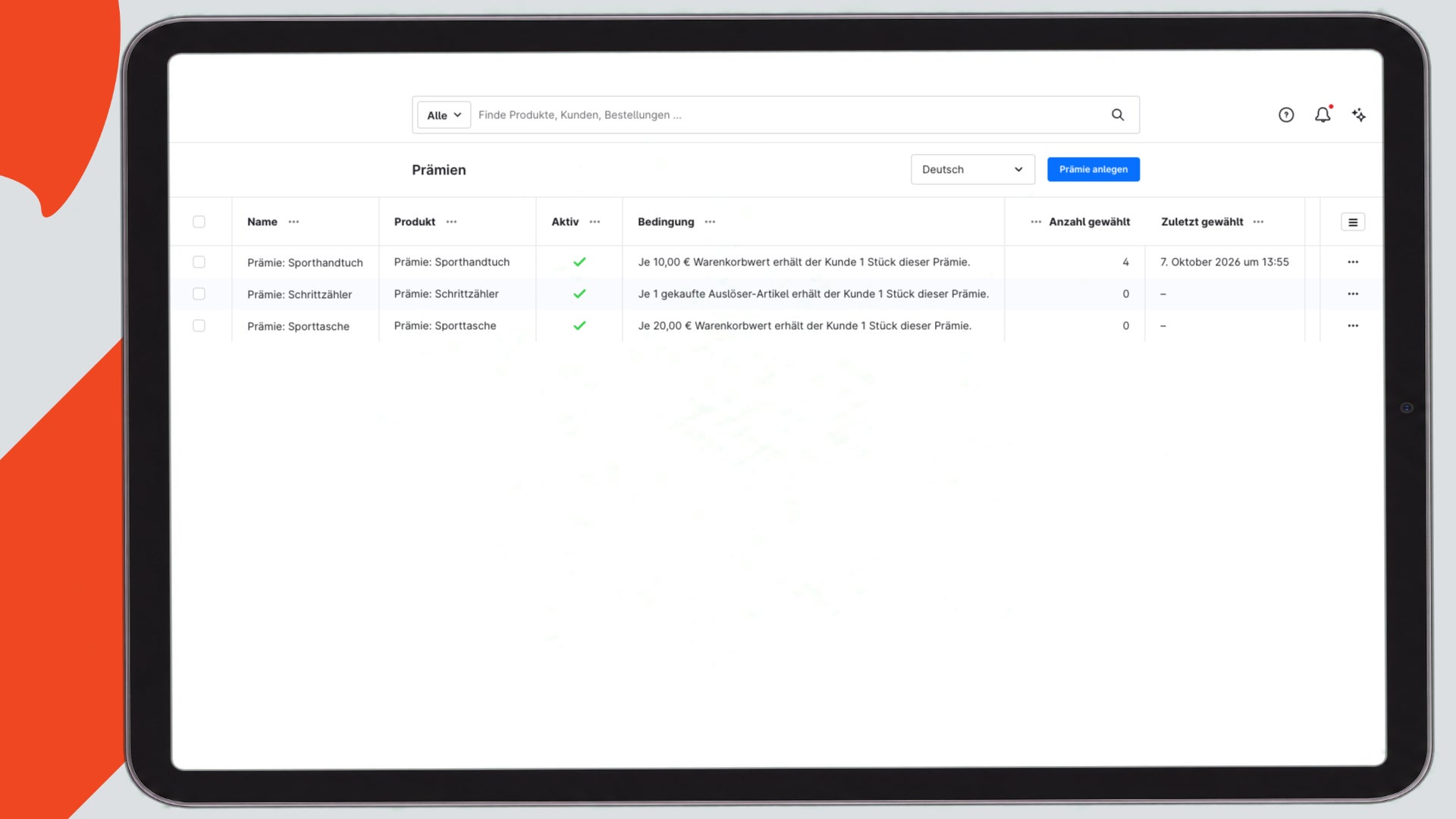
Task: Open row actions for Prämie: Schrittzähler
Action: 1353,294
